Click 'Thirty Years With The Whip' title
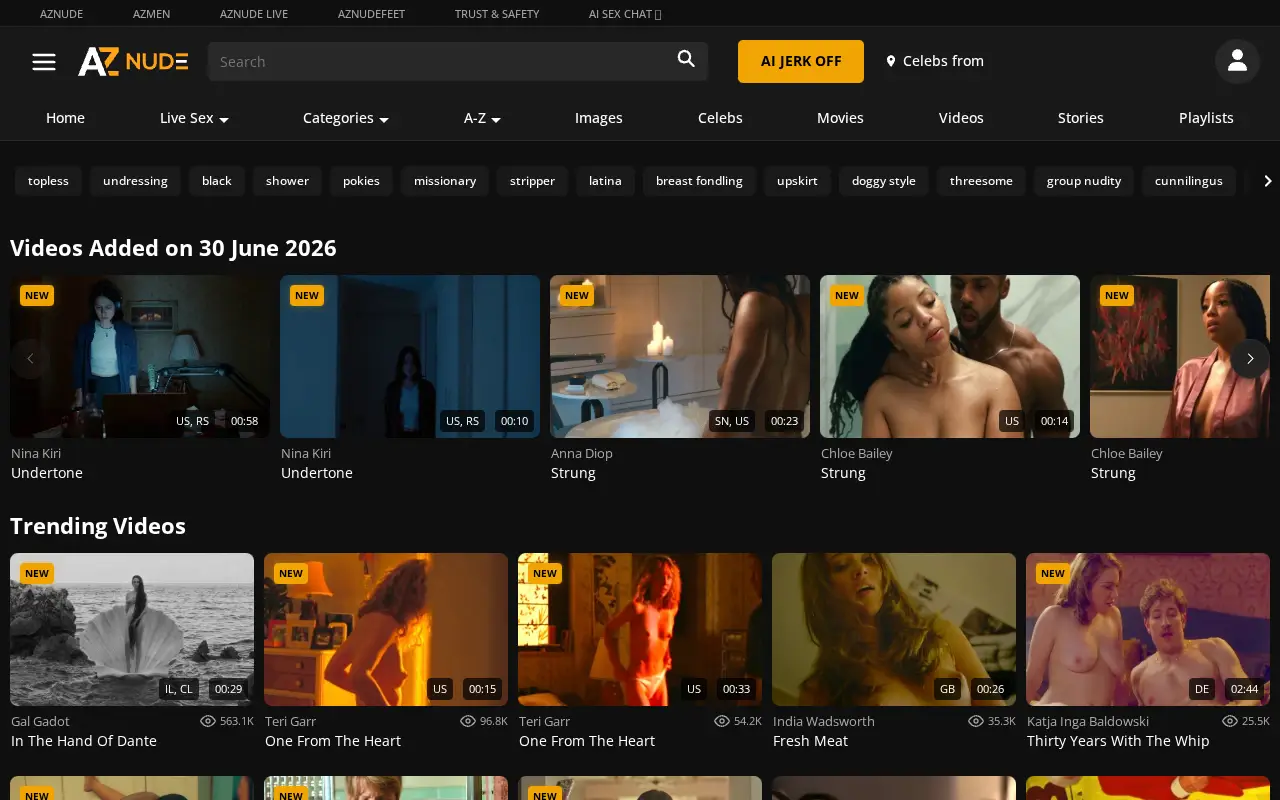Viewport: 1280px width, 800px height. point(1118,741)
